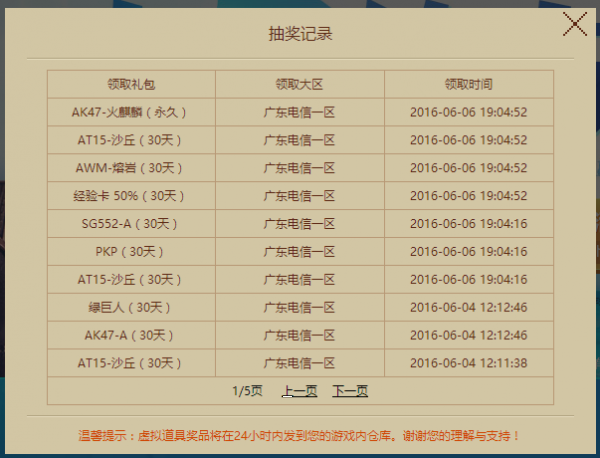Click the AT15-沙丘 cell dated 12:11:38
This screenshot has height=458, width=600.
point(129,363)
